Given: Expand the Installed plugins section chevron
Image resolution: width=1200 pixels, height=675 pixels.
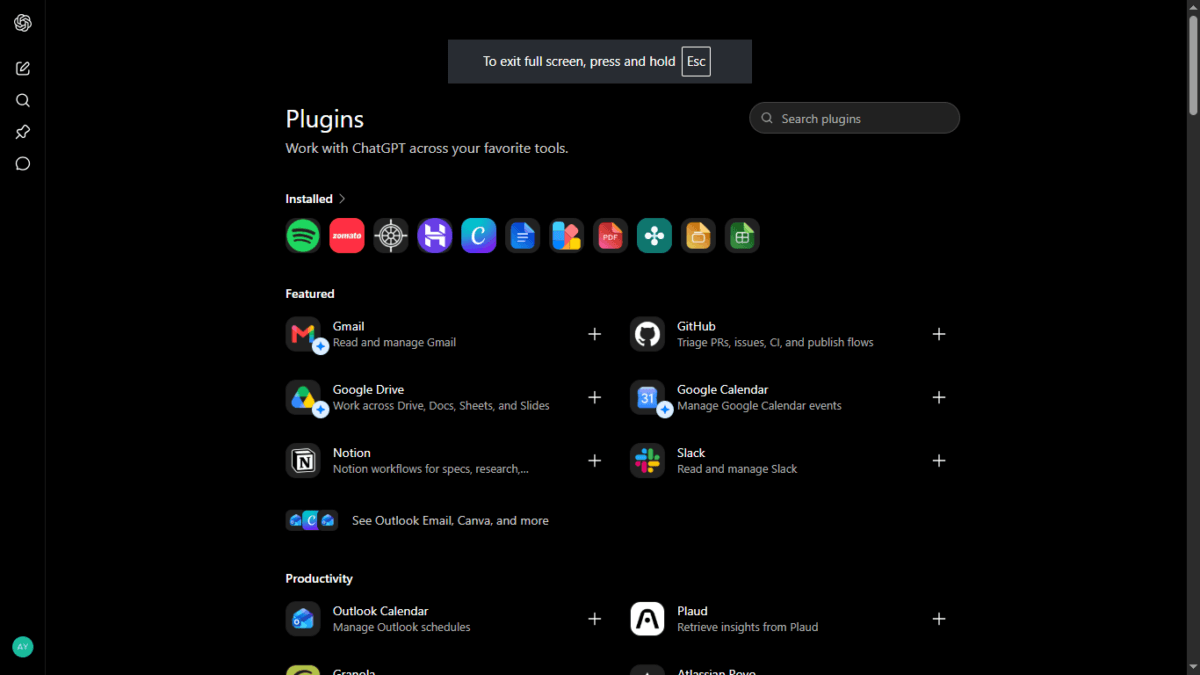Looking at the screenshot, I should click(342, 199).
